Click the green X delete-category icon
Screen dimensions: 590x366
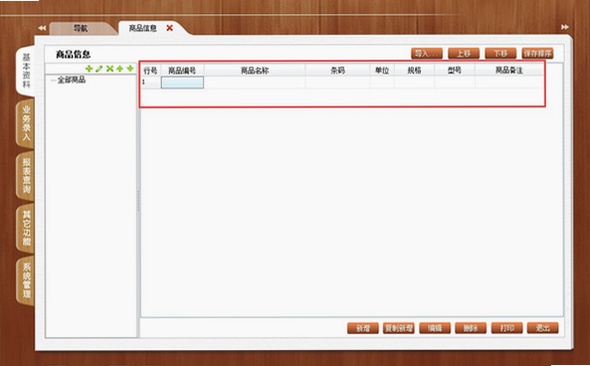(109, 68)
